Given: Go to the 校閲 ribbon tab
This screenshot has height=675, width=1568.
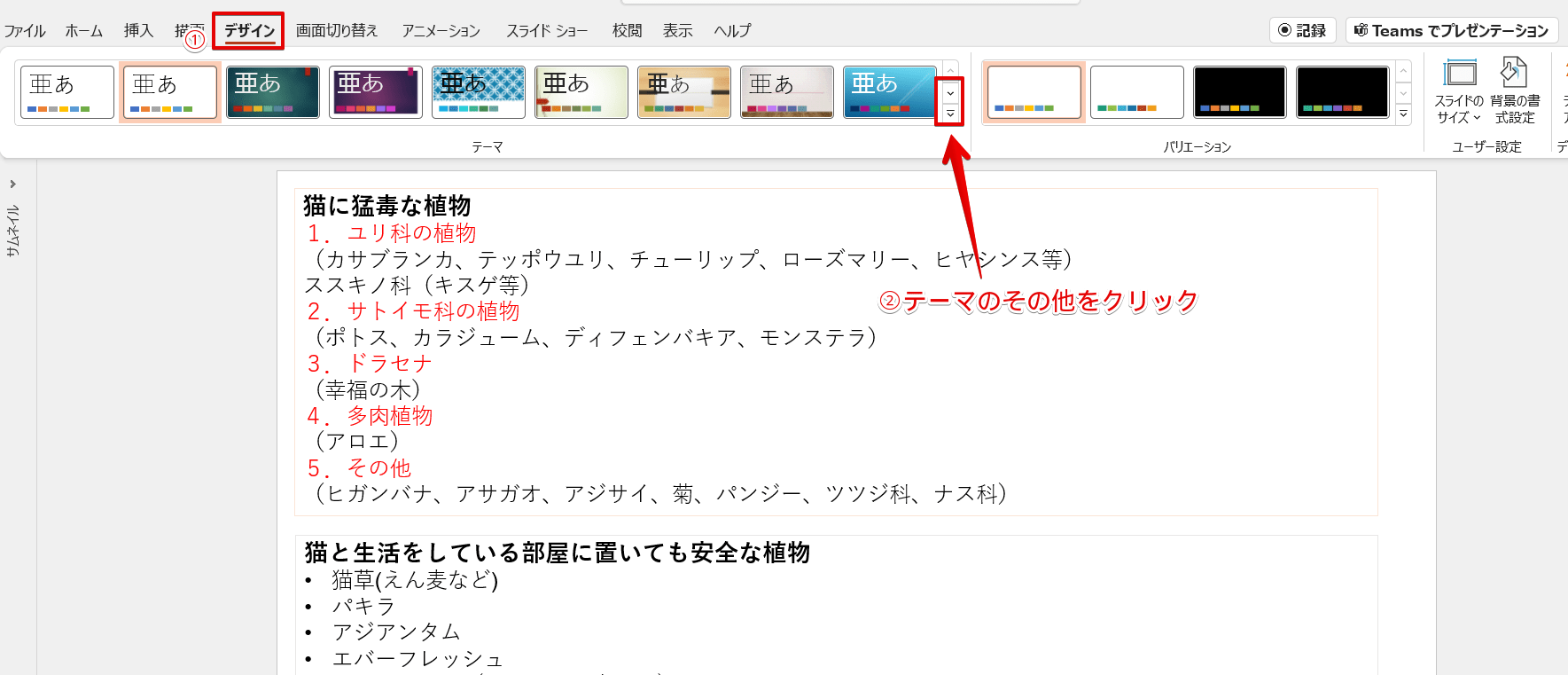Looking at the screenshot, I should coord(627,31).
